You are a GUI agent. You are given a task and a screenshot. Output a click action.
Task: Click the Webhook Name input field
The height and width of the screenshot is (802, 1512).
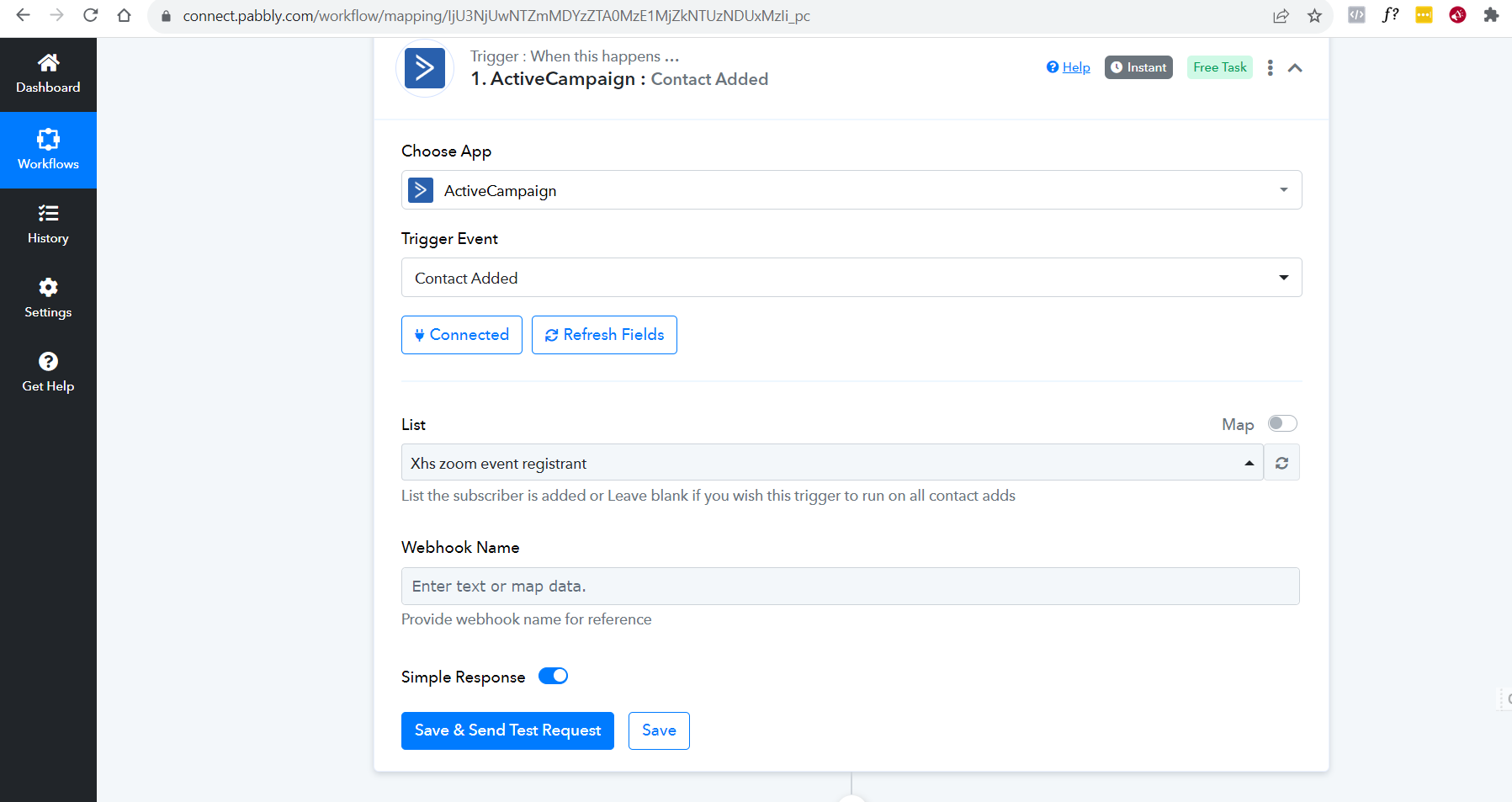click(x=851, y=587)
